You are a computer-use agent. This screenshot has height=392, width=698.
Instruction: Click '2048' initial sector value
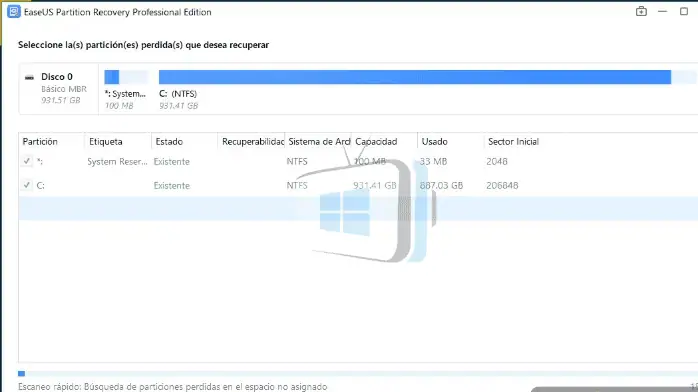tap(497, 162)
